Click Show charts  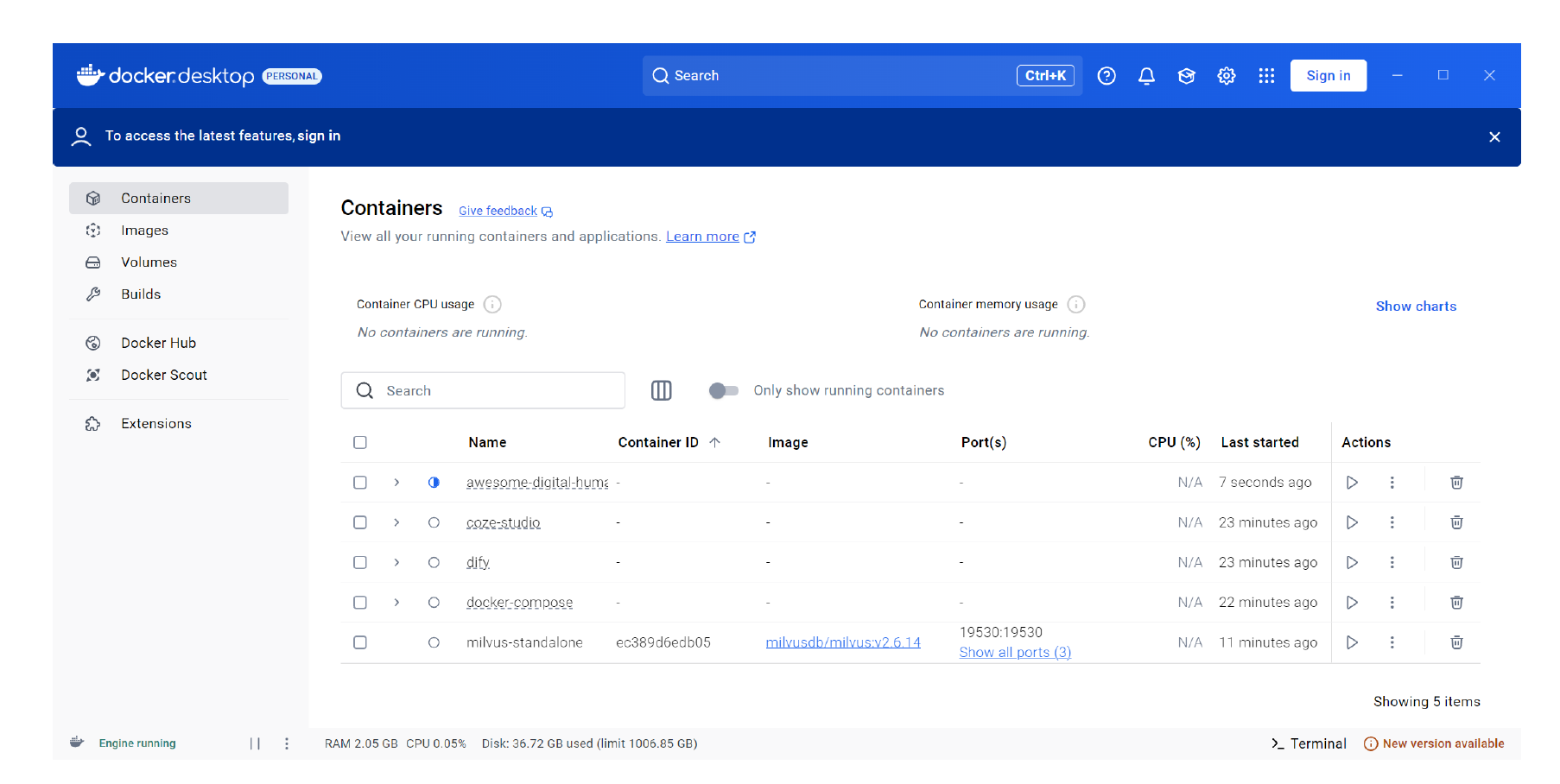(x=1416, y=307)
